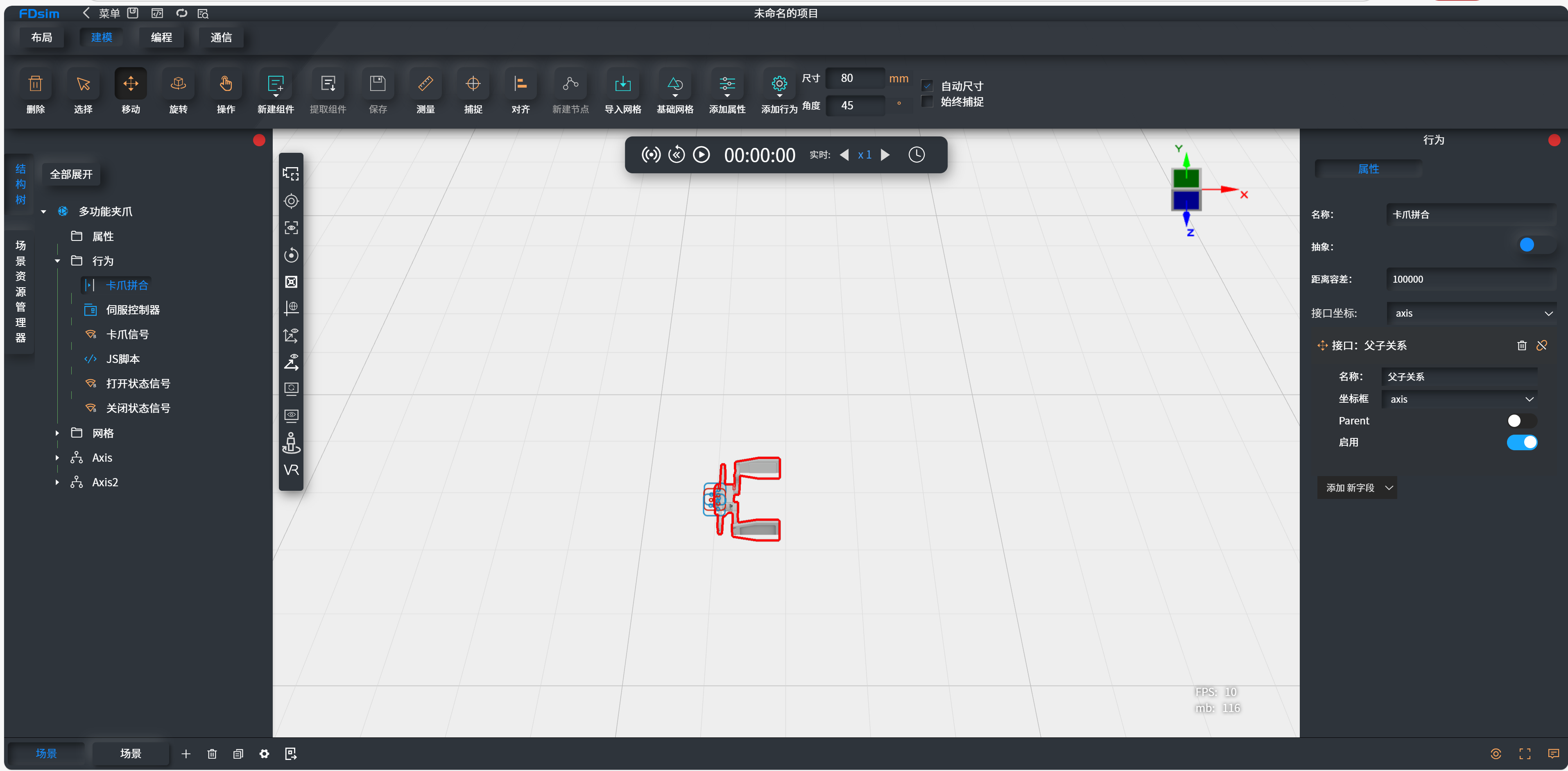Viewport: 1568px width, 771px height.
Task: Select the 旋转 rotate tool
Action: (x=178, y=84)
